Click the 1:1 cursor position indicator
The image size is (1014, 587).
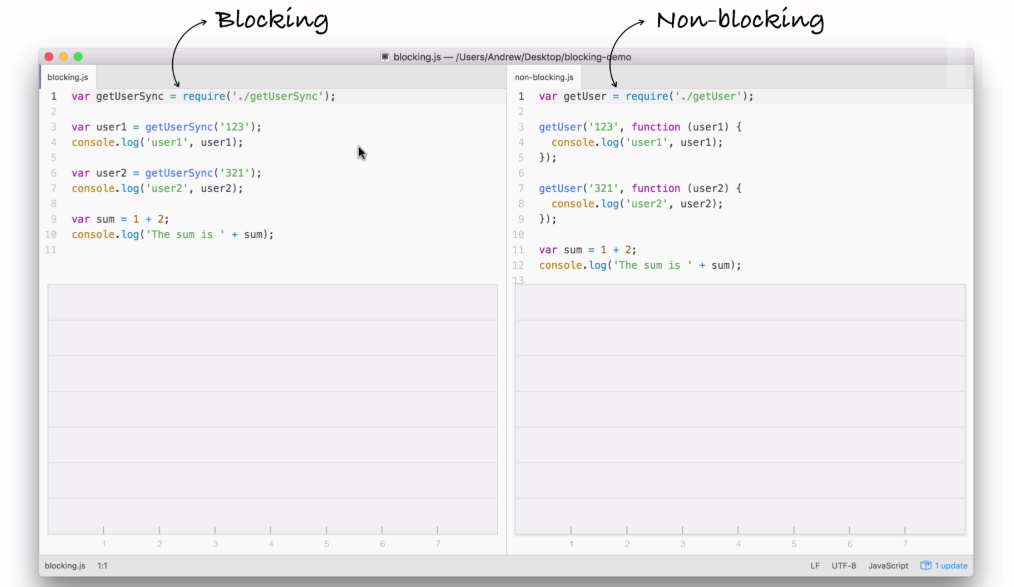pyautogui.click(x=102, y=566)
